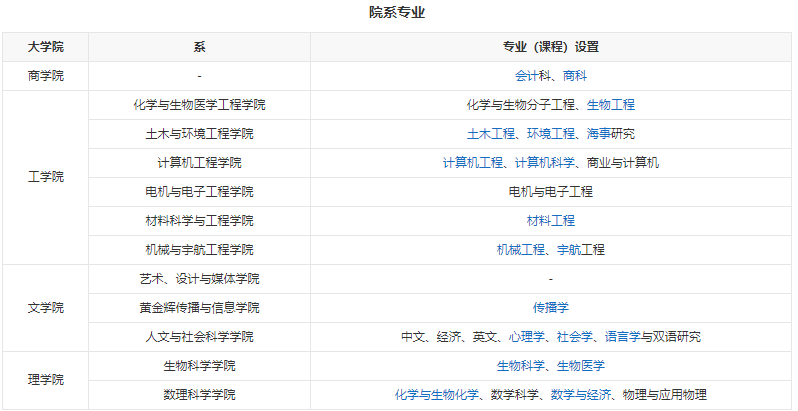
Task: Open the 社会学 link
Action: pyautogui.click(x=575, y=337)
